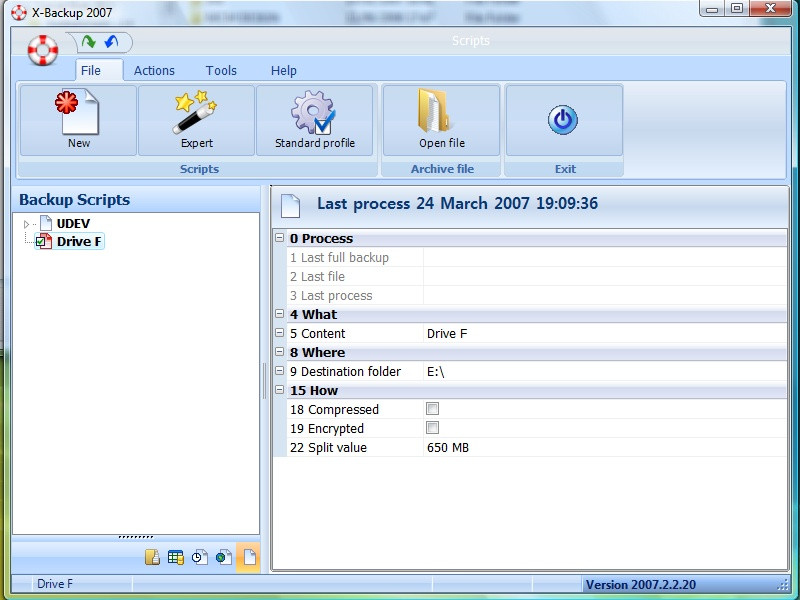Viewport: 800px width, 600px height.
Task: Open the archive folder view icon at bottom
Action: (152, 557)
